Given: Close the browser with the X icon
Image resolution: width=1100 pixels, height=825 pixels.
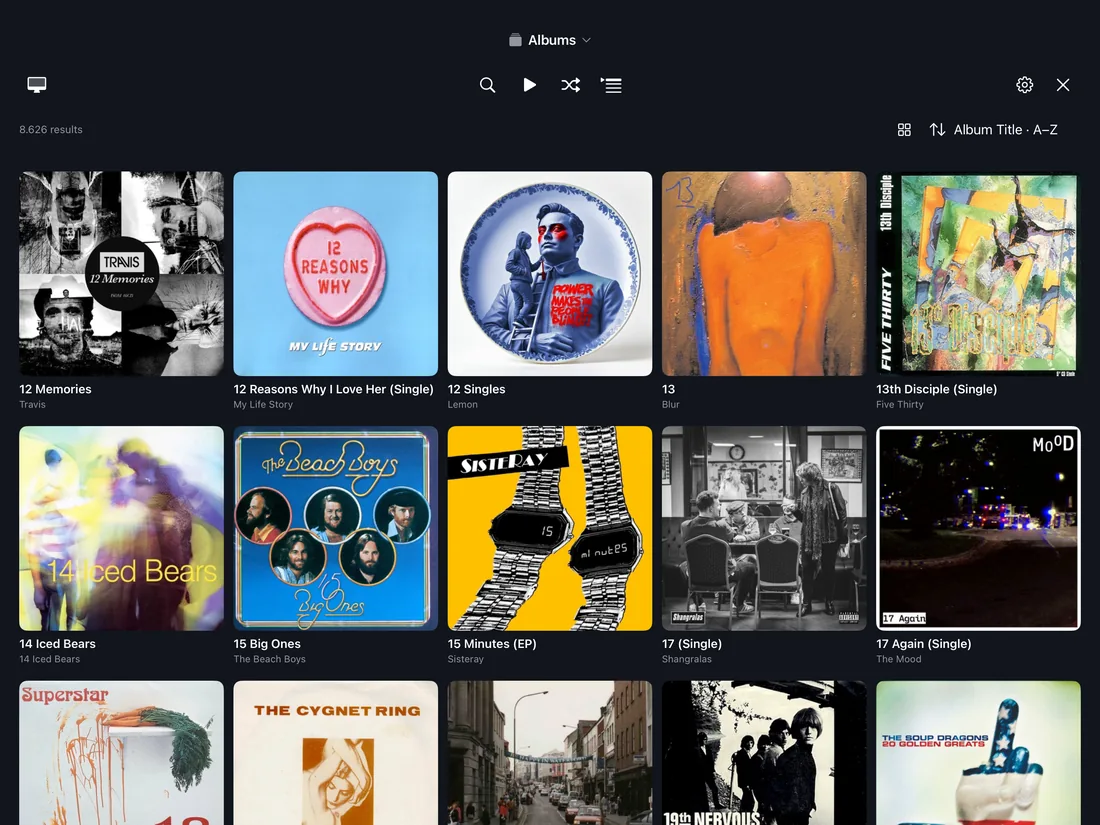Looking at the screenshot, I should click(1063, 85).
